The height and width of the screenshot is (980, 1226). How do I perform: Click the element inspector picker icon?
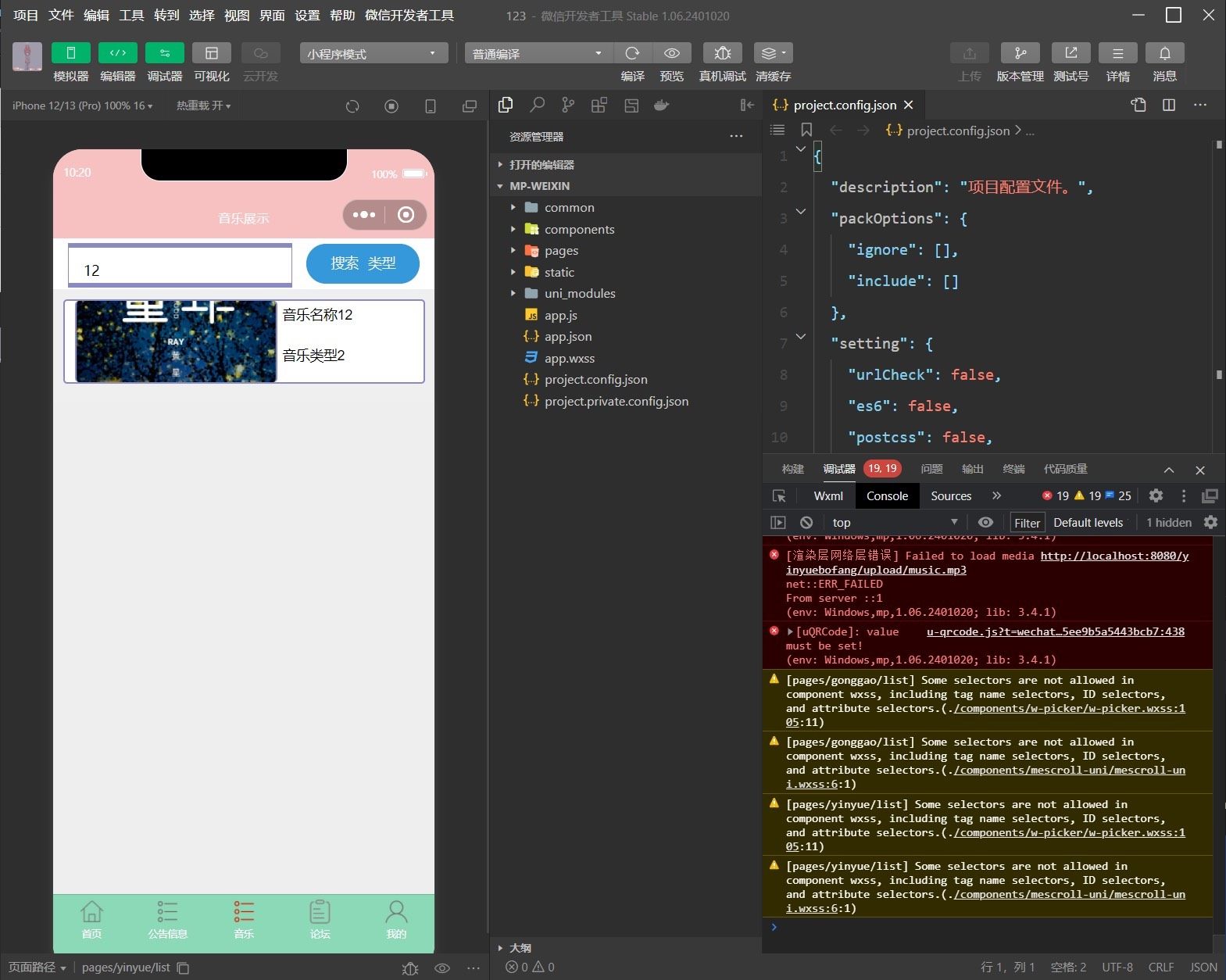coord(779,496)
